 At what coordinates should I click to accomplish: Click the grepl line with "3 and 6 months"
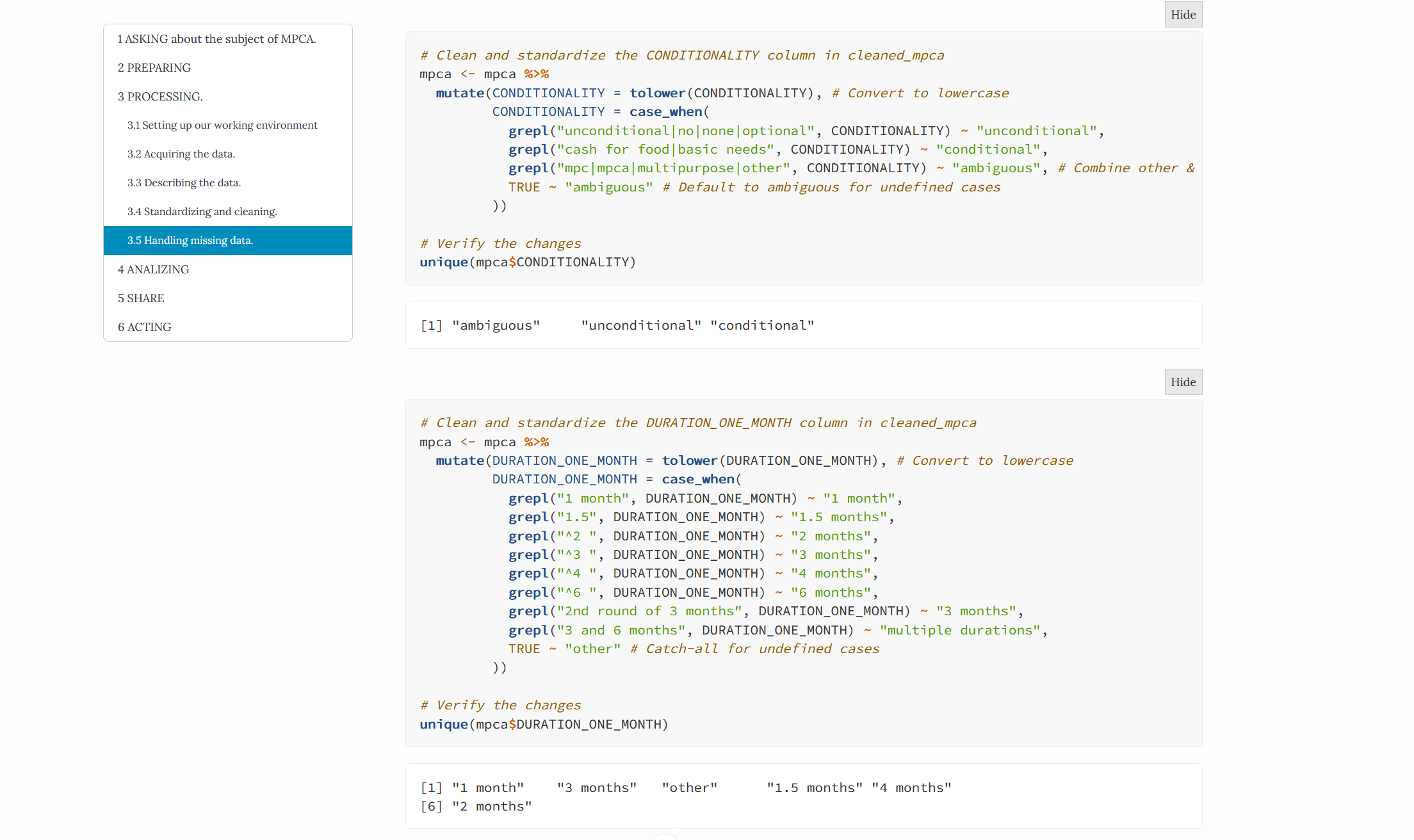[x=778, y=631]
